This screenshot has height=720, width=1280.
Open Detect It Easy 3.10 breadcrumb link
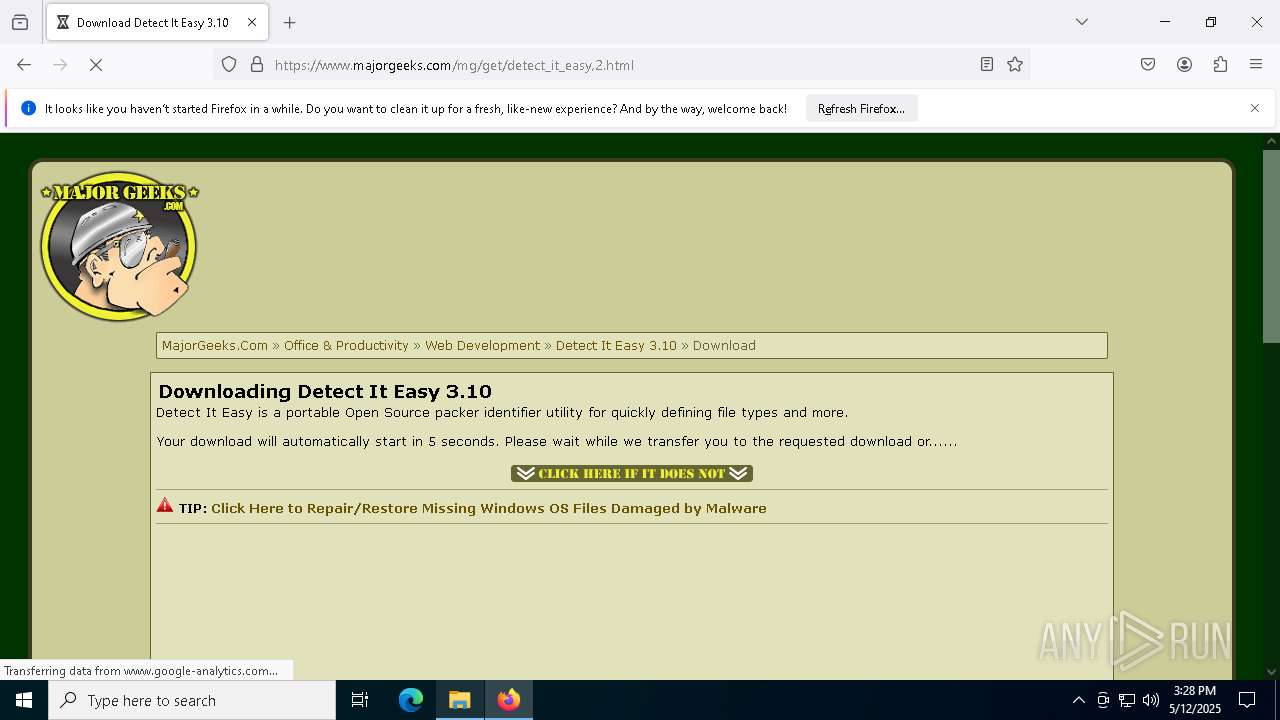[616, 345]
